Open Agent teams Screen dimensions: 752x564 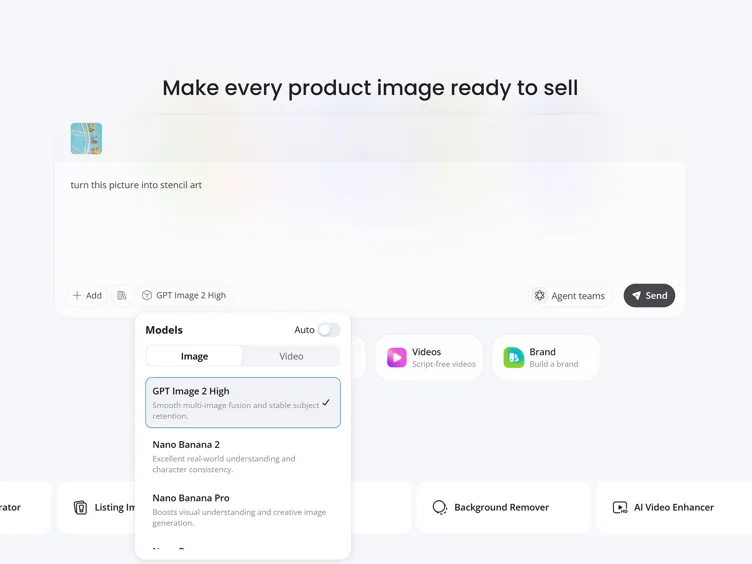[570, 296]
